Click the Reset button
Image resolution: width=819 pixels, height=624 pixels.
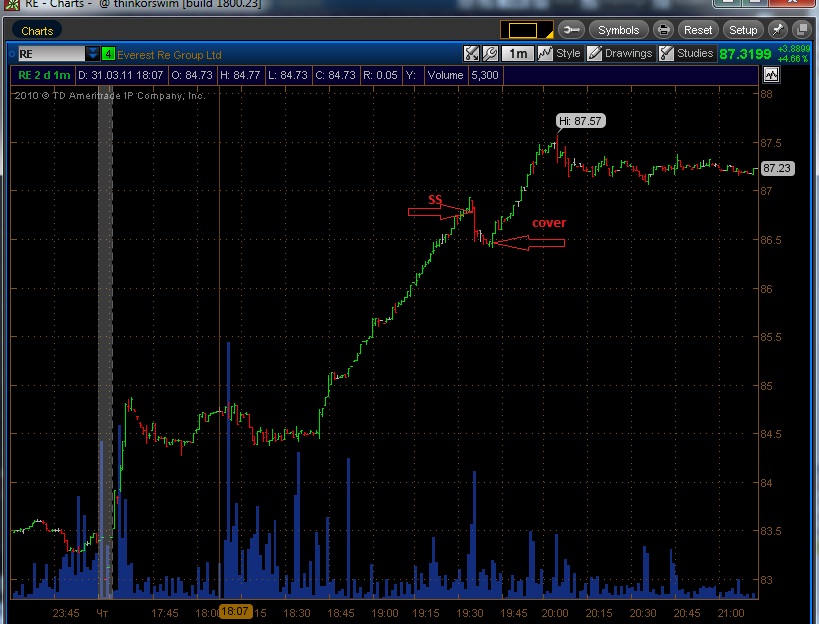coord(698,30)
